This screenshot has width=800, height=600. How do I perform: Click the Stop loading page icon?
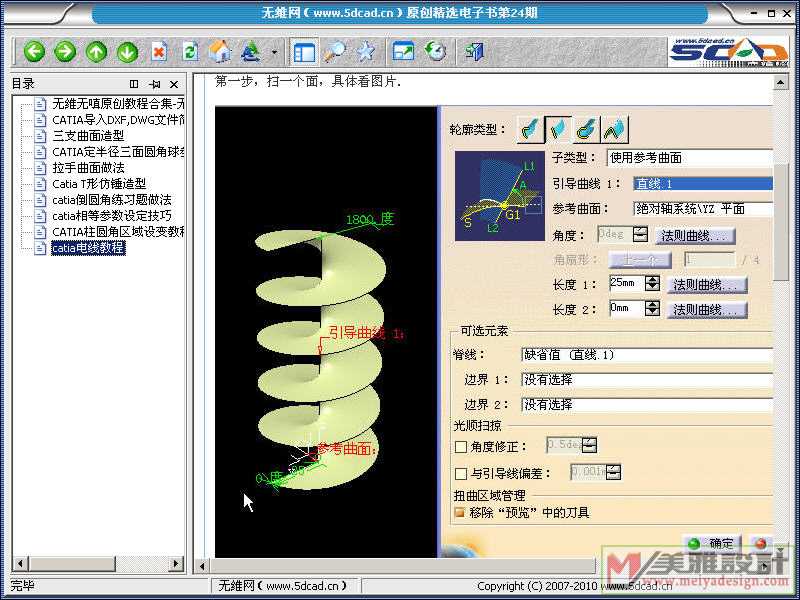(159, 51)
